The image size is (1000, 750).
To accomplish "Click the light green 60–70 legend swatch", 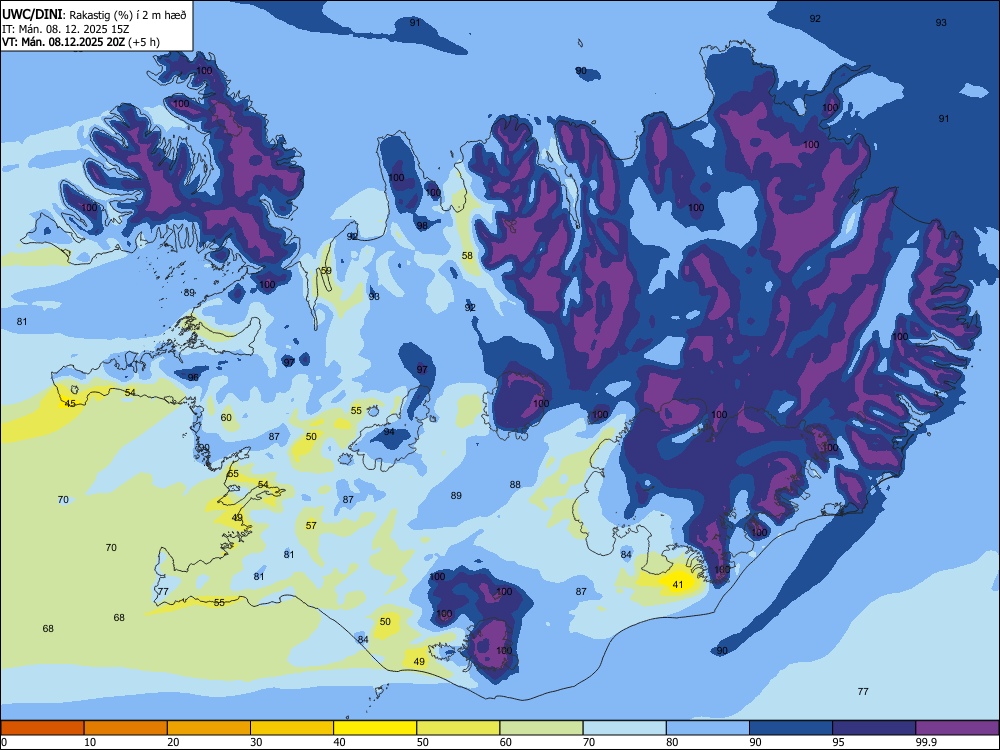I will 541,728.
